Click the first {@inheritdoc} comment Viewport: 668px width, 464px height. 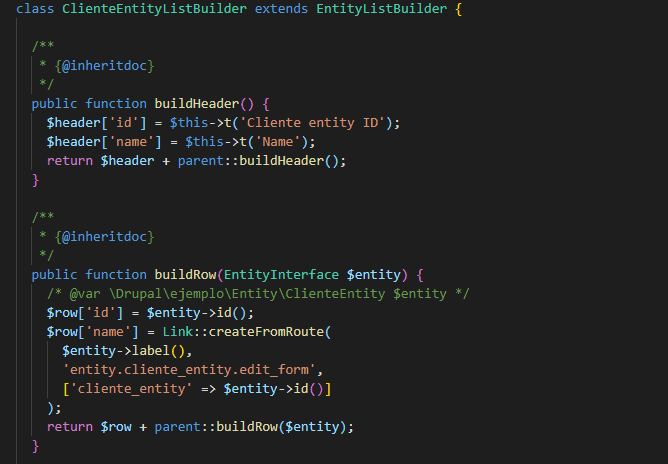[x=104, y=66]
